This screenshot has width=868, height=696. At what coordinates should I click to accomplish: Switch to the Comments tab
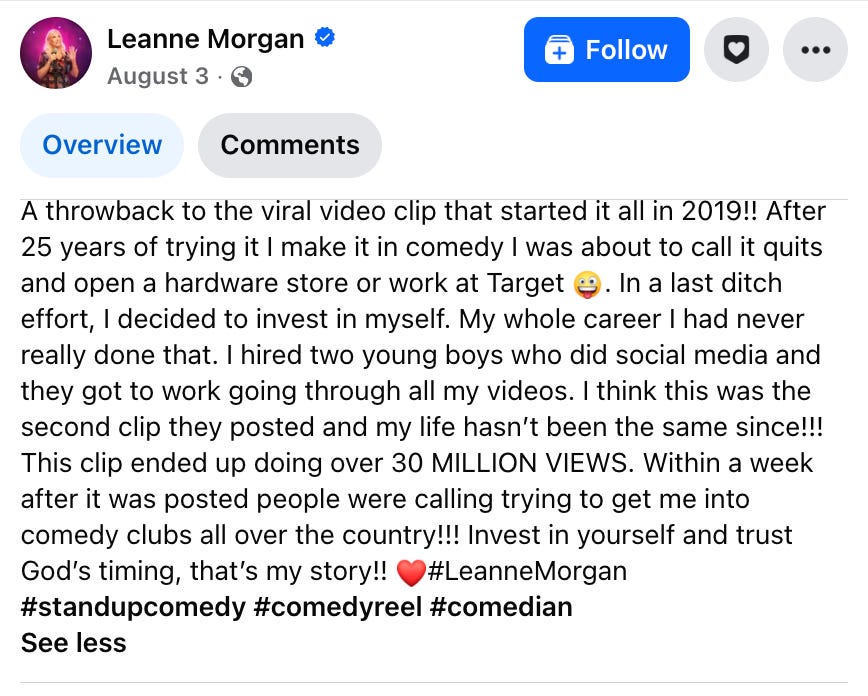(289, 145)
